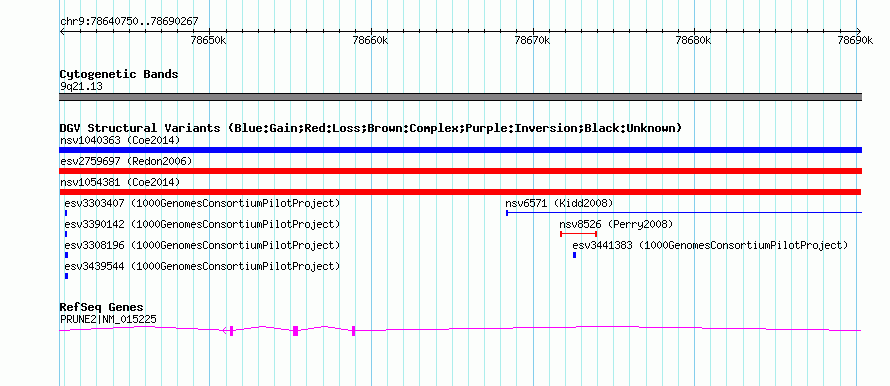The image size is (890, 386).
Task: Click the esv3303407 small blue variant marker
Action: [66, 213]
